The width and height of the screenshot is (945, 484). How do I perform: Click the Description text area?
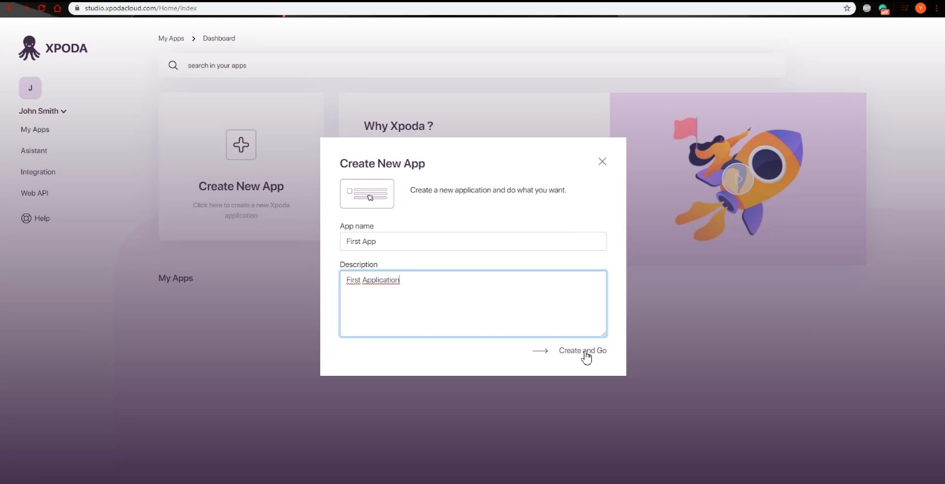pyautogui.click(x=473, y=304)
